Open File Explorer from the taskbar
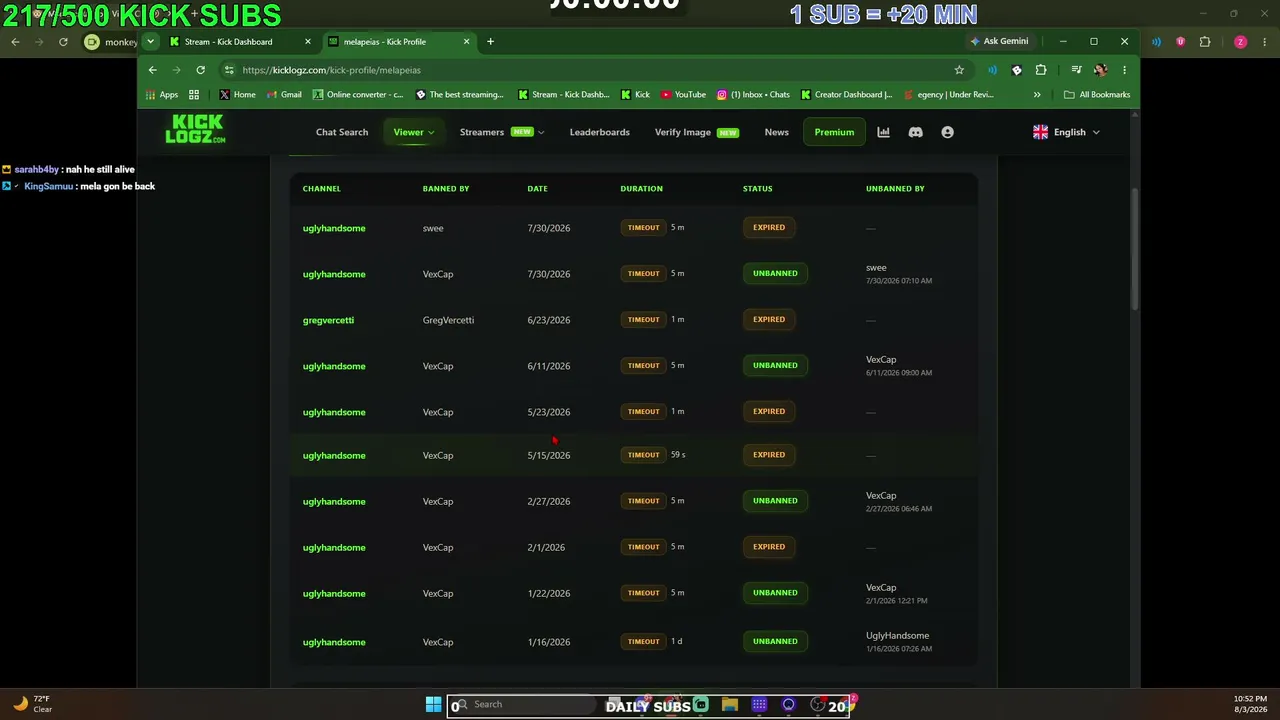This screenshot has height=720, width=1280. click(730, 705)
